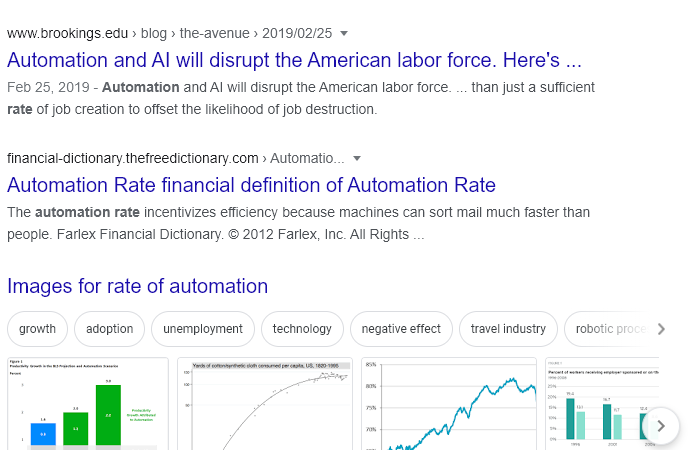Open blue line percentage chart thumbnail

coord(449,404)
